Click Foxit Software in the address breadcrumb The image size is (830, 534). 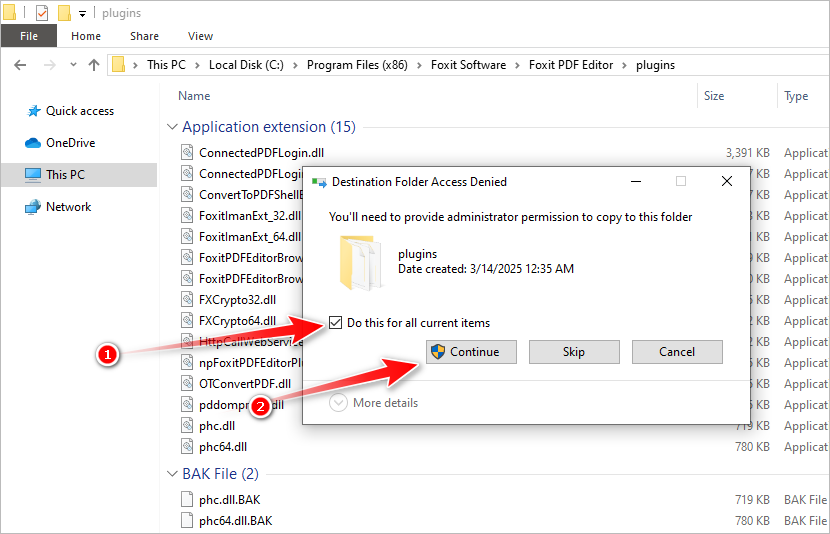pos(468,65)
